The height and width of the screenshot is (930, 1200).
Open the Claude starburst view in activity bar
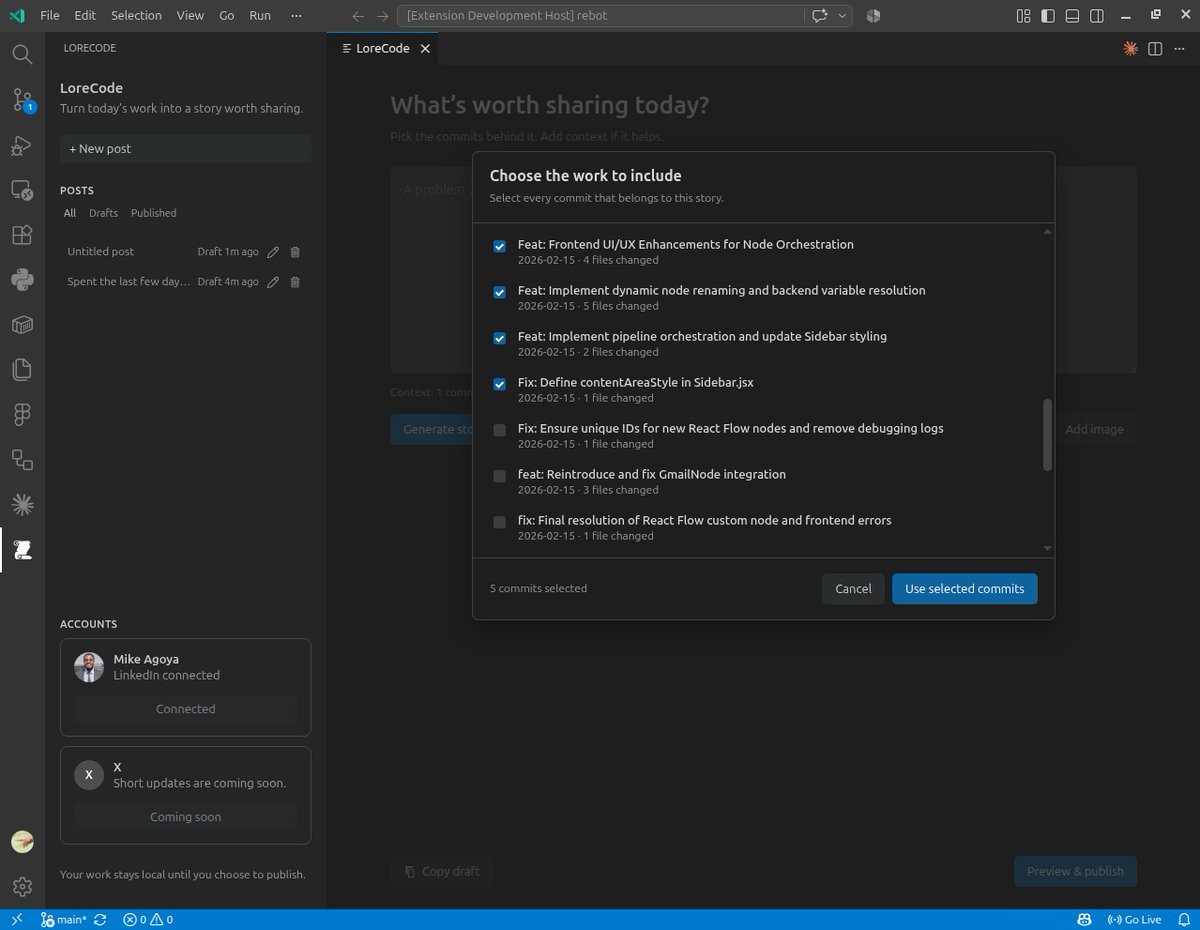click(x=22, y=505)
